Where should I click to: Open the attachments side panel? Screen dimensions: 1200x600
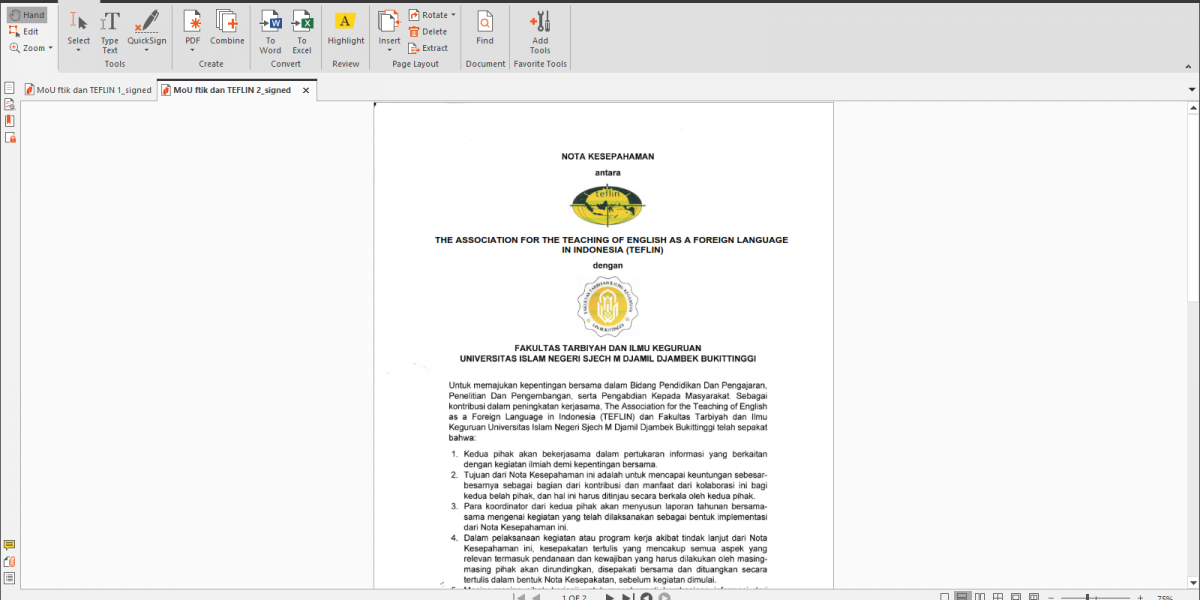9,561
